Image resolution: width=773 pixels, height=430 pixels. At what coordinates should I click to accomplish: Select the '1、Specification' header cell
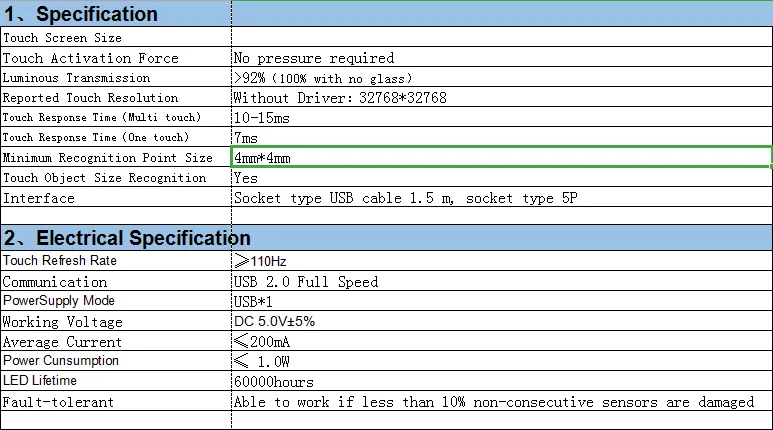116,14
